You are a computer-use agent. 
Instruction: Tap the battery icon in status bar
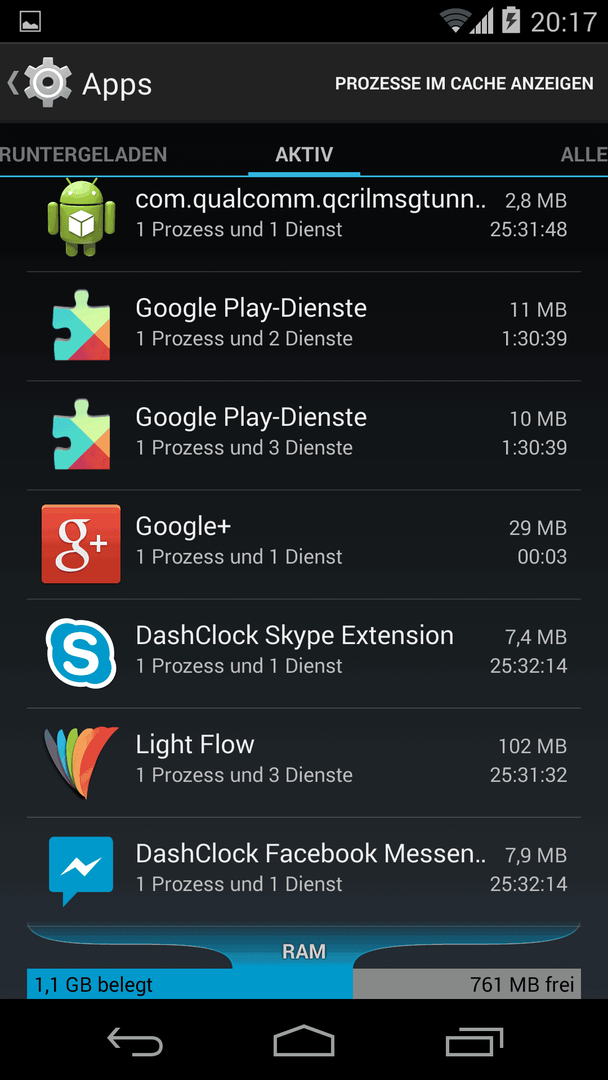(510, 21)
